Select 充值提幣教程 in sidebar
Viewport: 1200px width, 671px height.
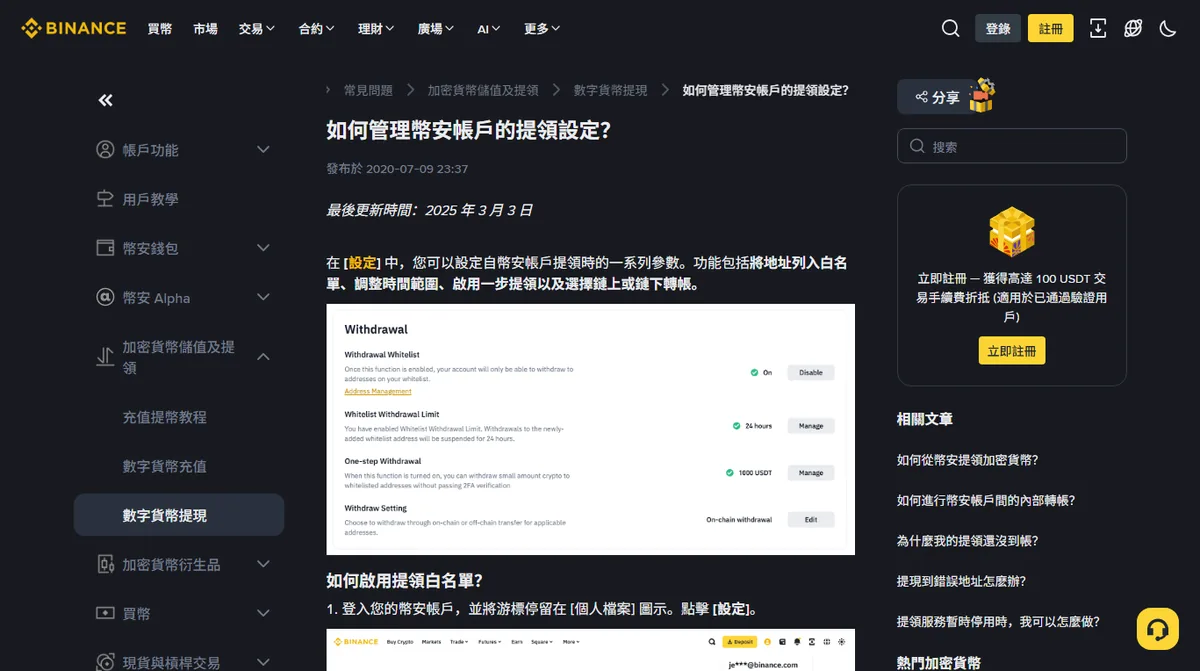click(165, 417)
